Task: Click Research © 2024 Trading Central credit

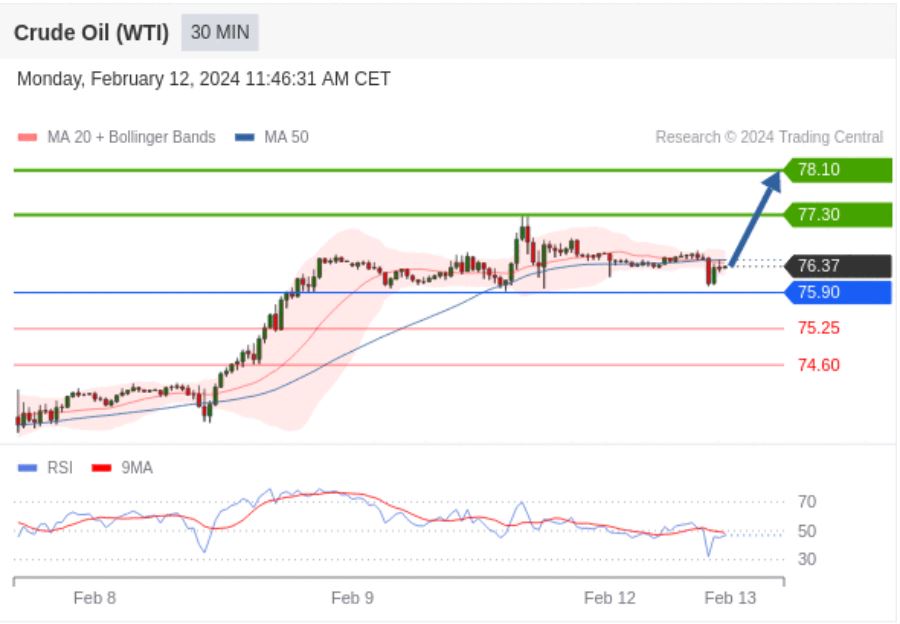Action: tap(769, 137)
